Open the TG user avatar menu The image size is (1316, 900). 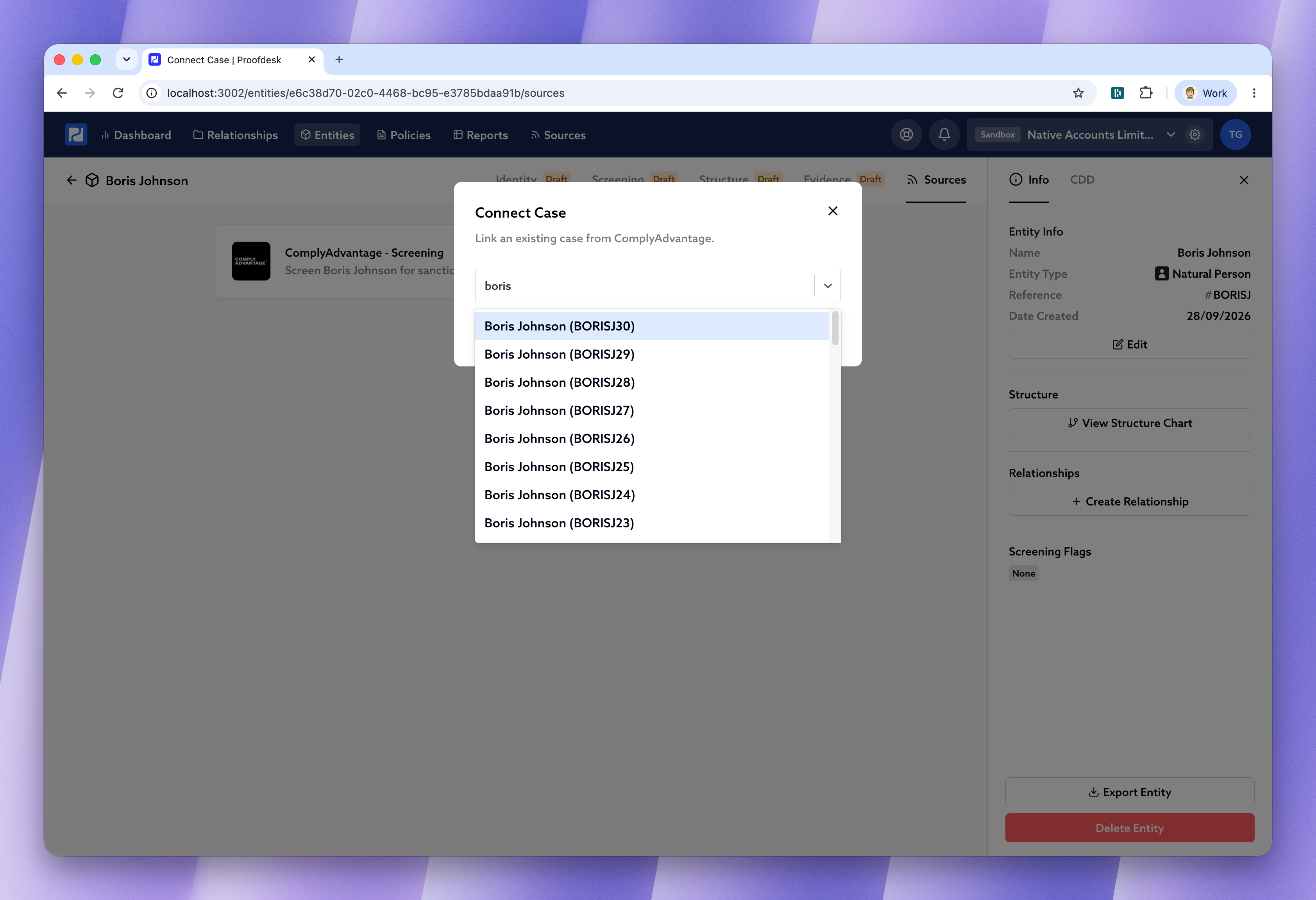[1235, 135]
